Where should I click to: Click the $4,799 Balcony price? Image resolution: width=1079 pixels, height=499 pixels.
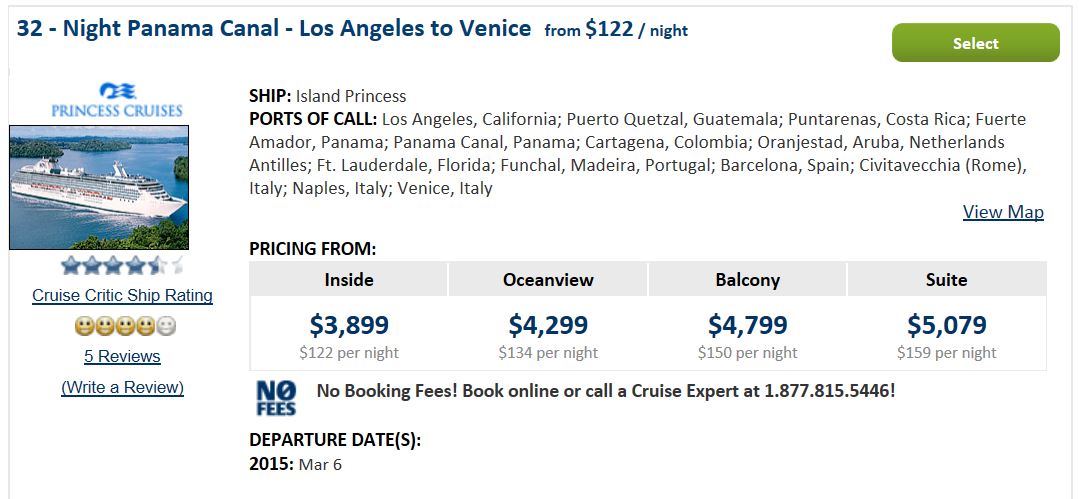click(747, 325)
